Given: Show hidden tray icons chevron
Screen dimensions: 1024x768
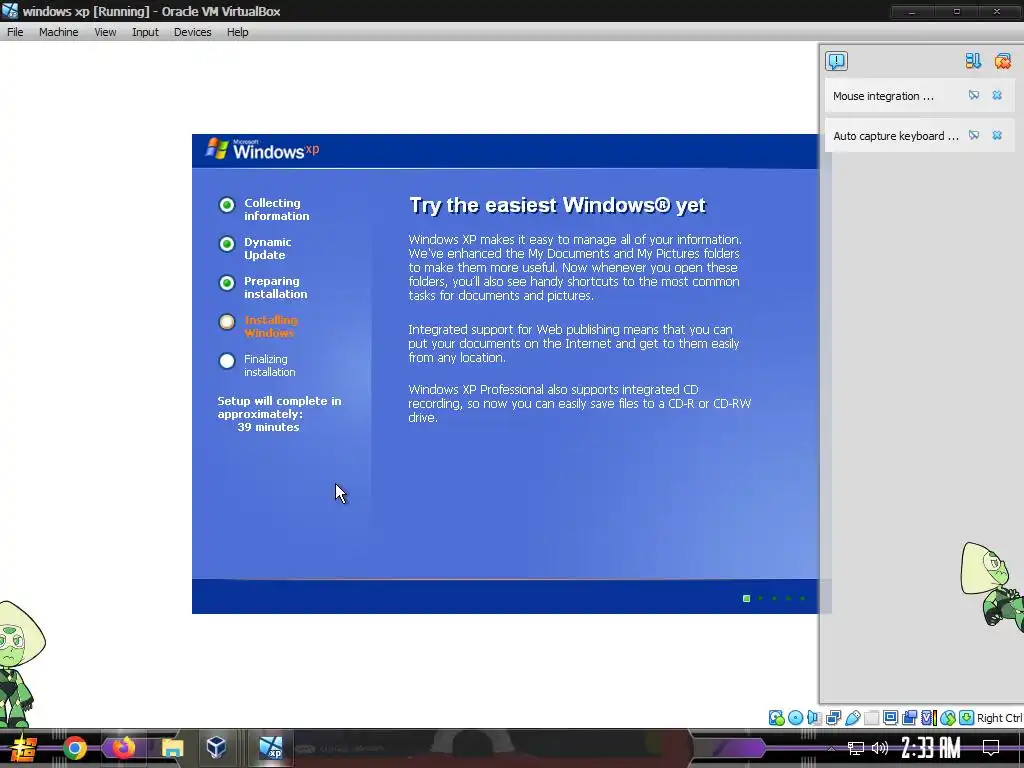Looking at the screenshot, I should coord(831,748).
